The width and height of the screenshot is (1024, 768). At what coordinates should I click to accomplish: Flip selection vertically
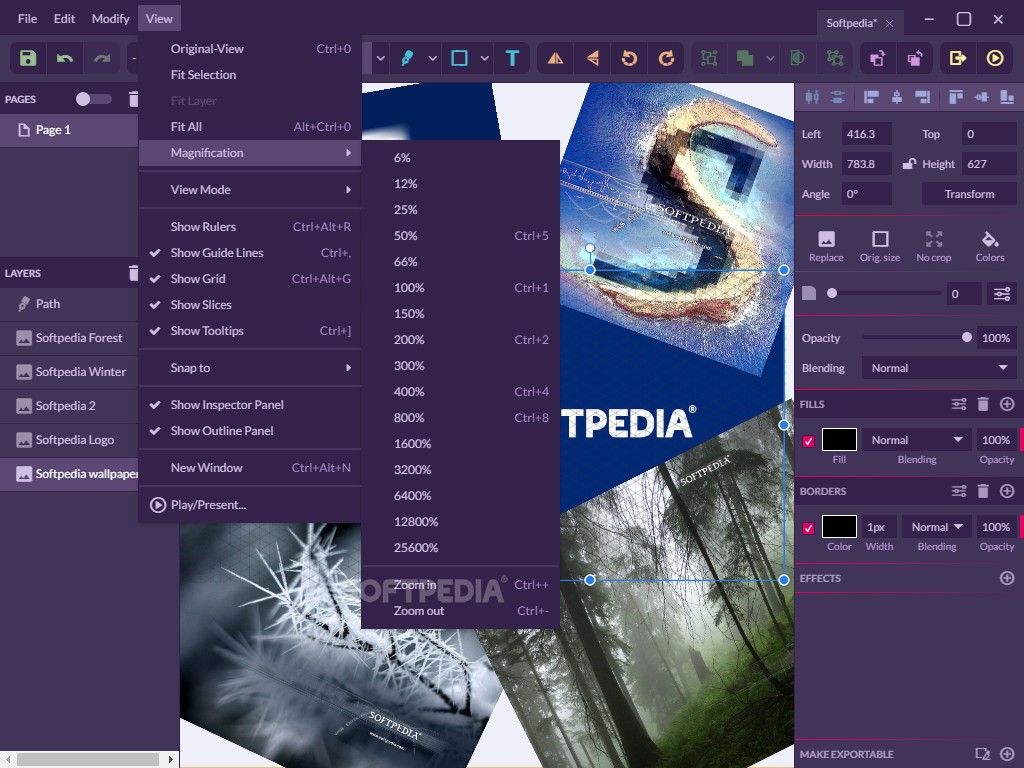(592, 58)
